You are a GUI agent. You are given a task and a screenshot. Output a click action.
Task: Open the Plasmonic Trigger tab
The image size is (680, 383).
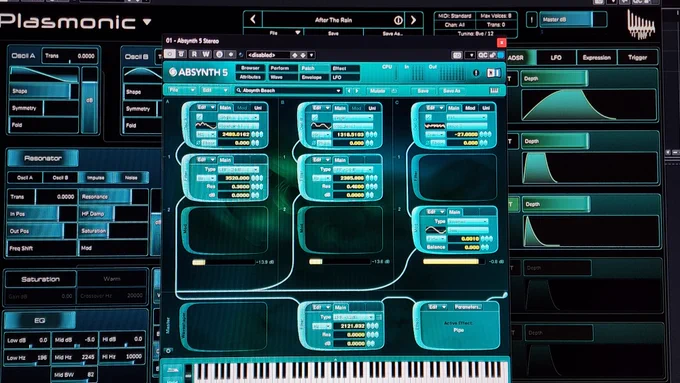638,57
